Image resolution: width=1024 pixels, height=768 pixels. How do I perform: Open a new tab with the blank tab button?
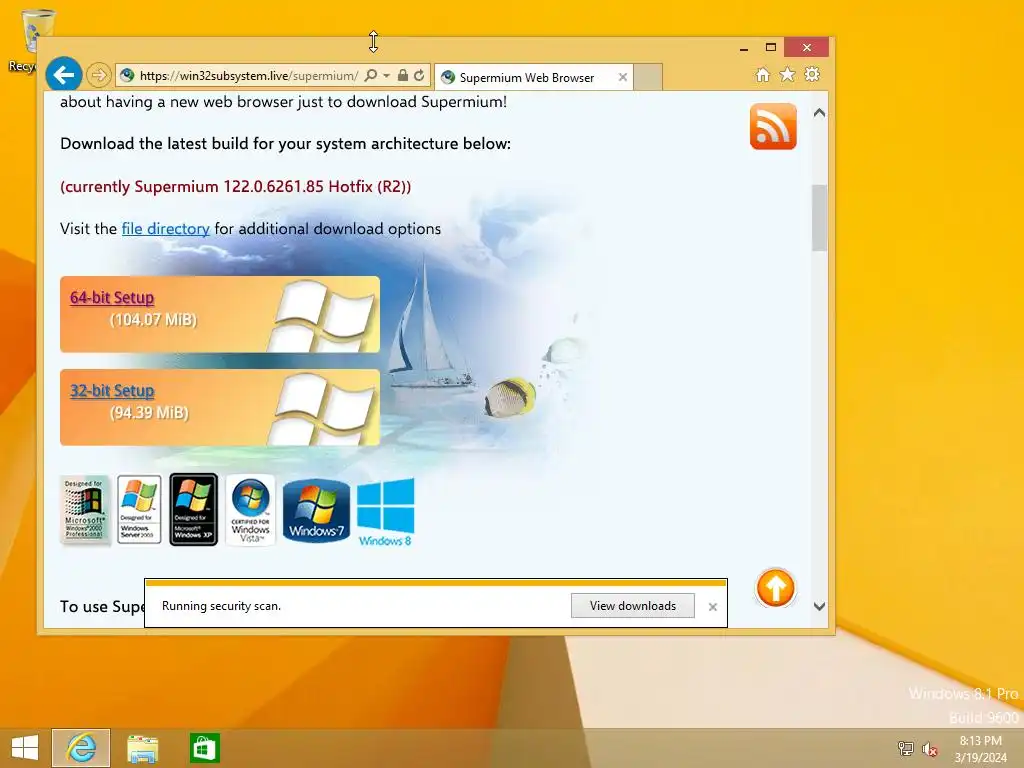(x=648, y=77)
